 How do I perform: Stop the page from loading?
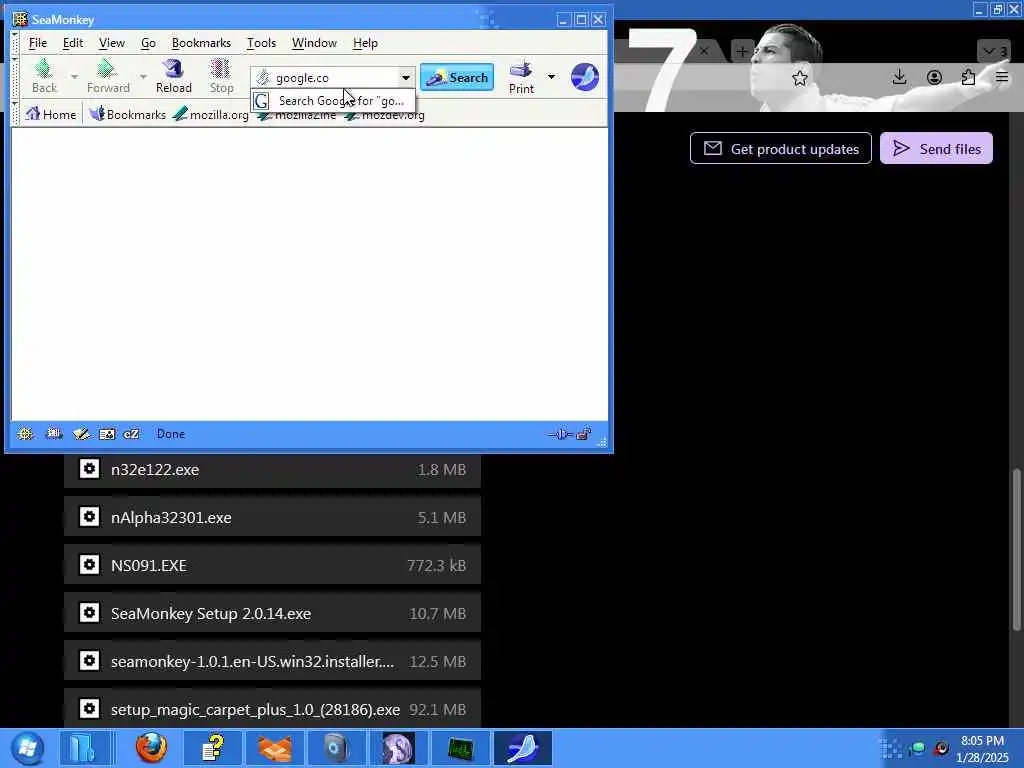(221, 76)
